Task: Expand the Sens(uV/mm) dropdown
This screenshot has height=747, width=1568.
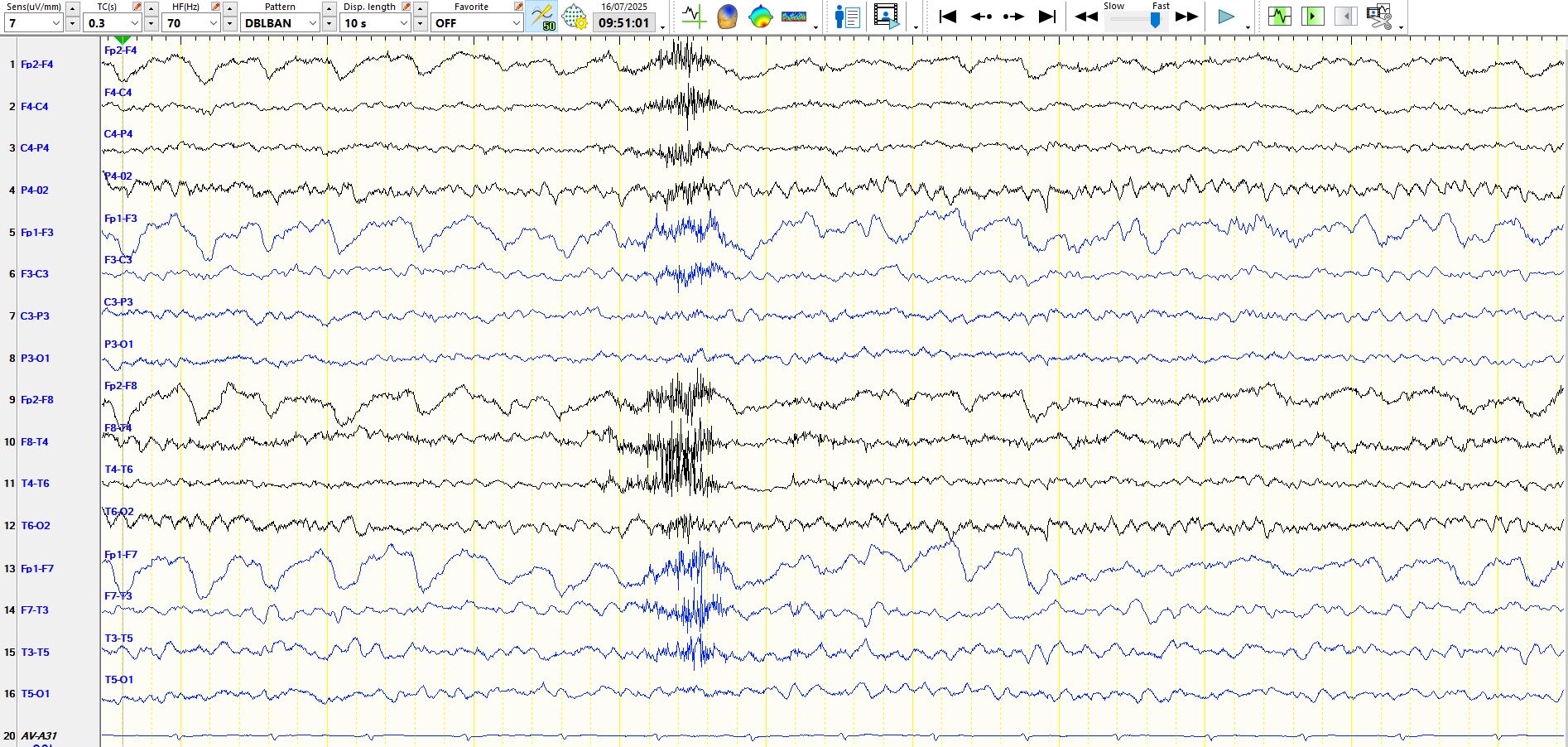Action: click(55, 23)
